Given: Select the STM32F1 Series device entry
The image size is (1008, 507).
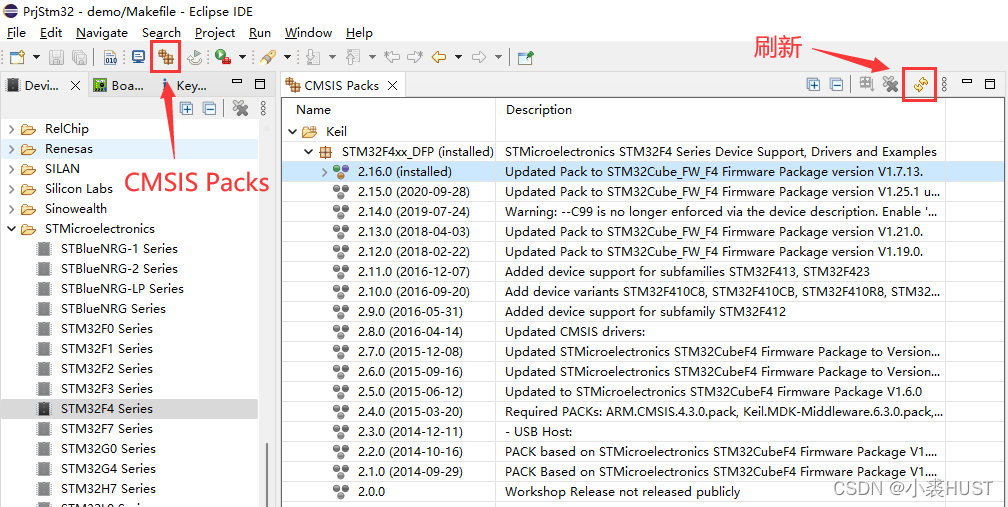Looking at the screenshot, I should (x=107, y=349).
